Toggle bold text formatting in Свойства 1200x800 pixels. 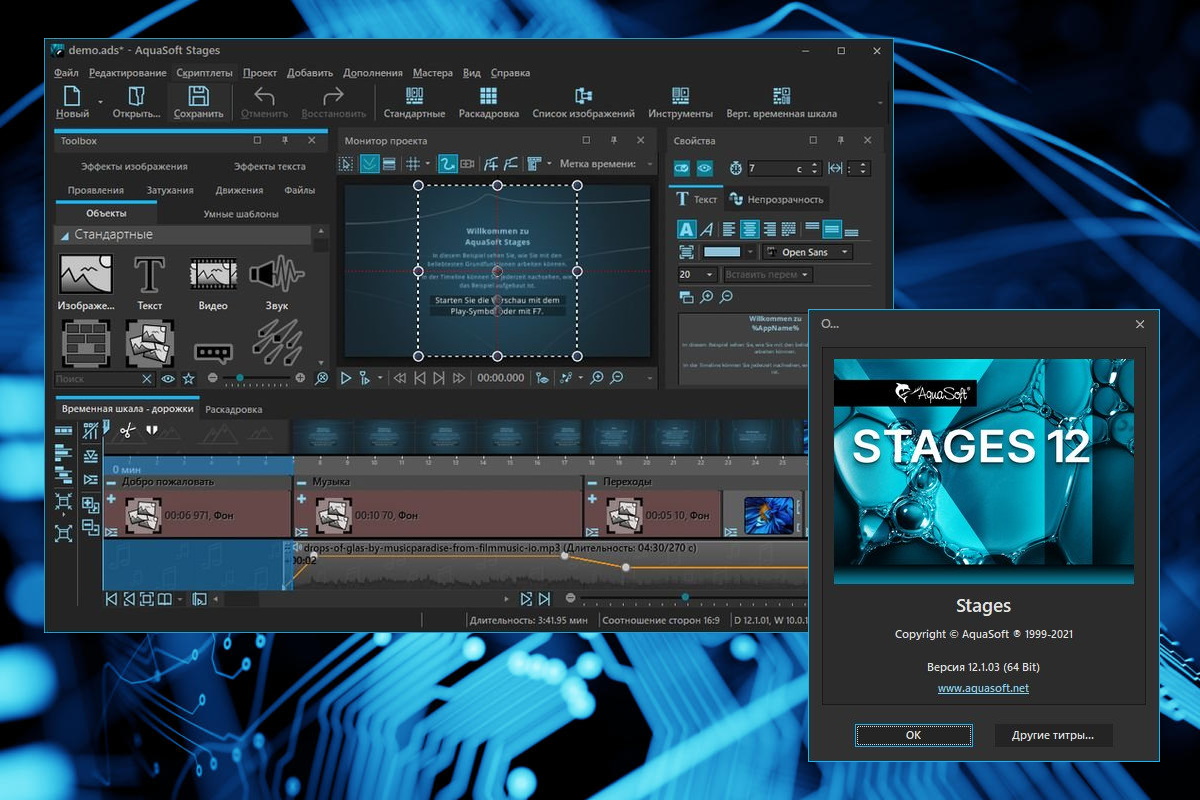(686, 229)
